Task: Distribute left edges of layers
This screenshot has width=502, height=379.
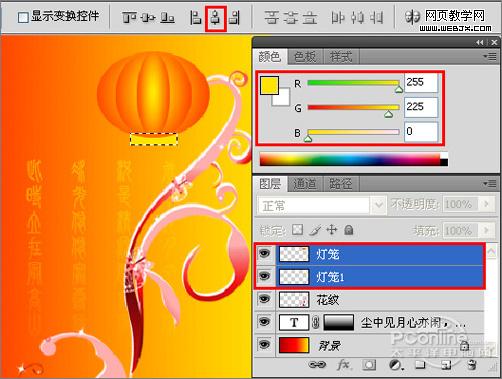Action: click(338, 17)
